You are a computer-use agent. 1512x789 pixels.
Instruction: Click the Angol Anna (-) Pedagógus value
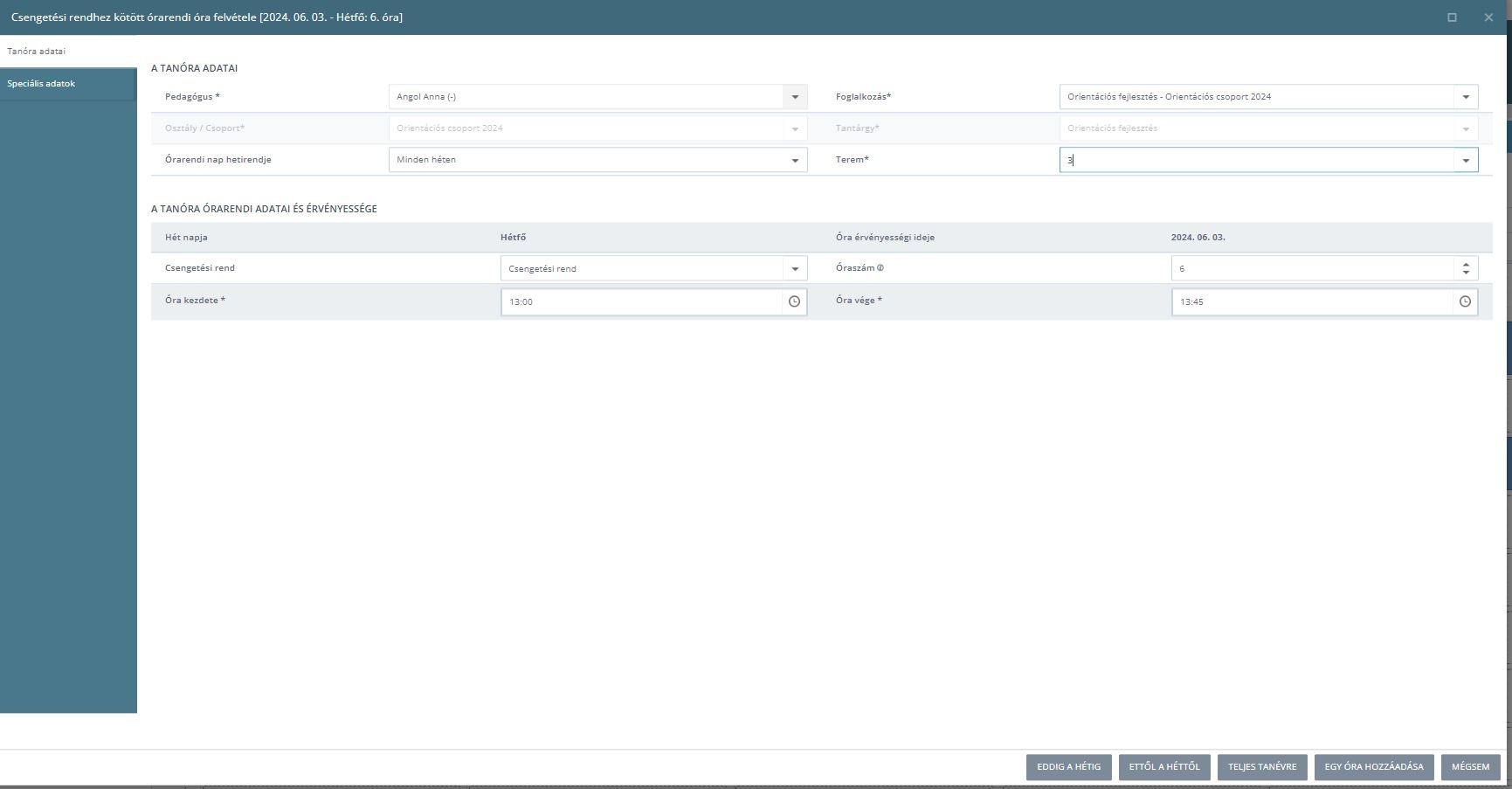point(426,97)
